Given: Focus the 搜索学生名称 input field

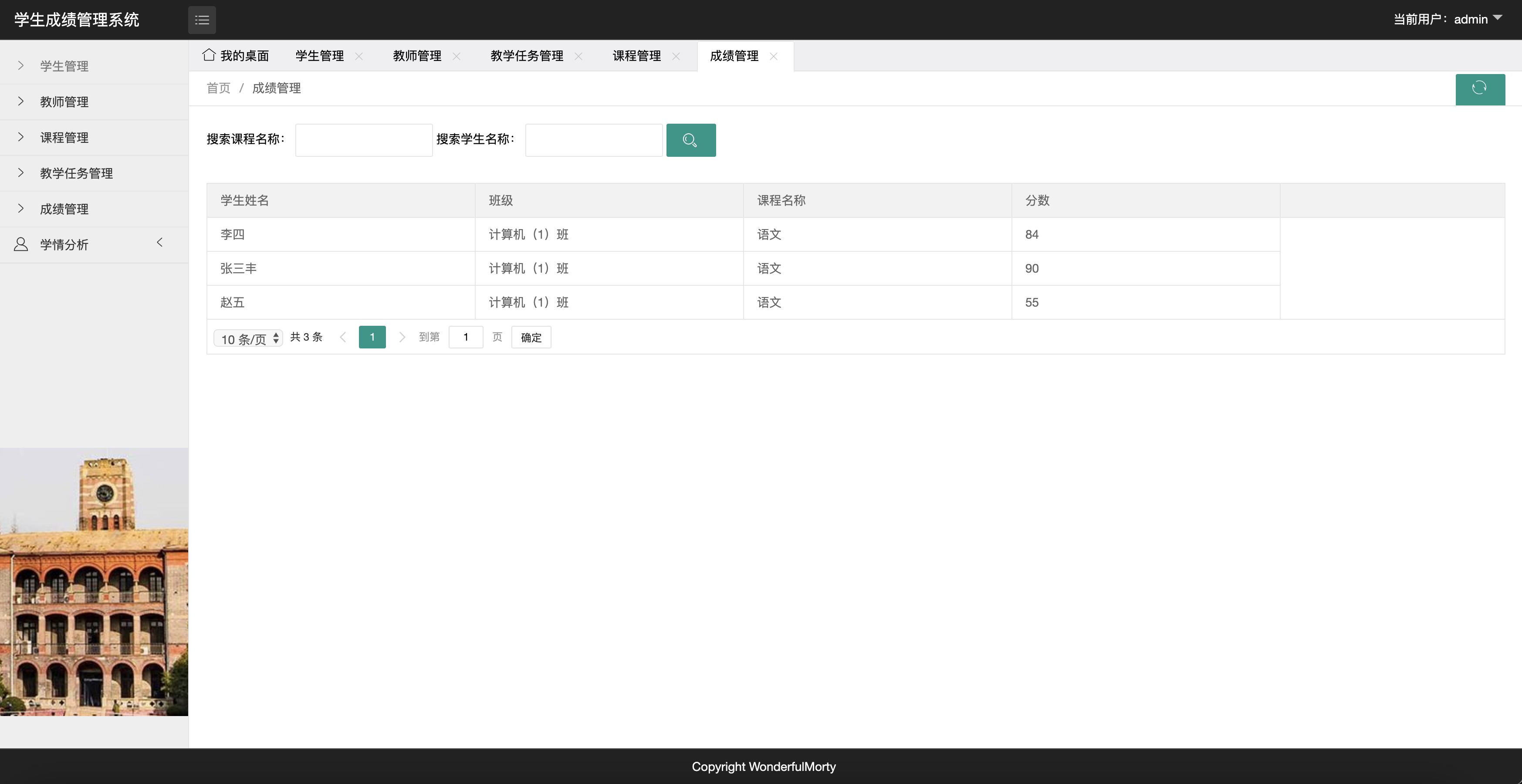Looking at the screenshot, I should [x=593, y=140].
